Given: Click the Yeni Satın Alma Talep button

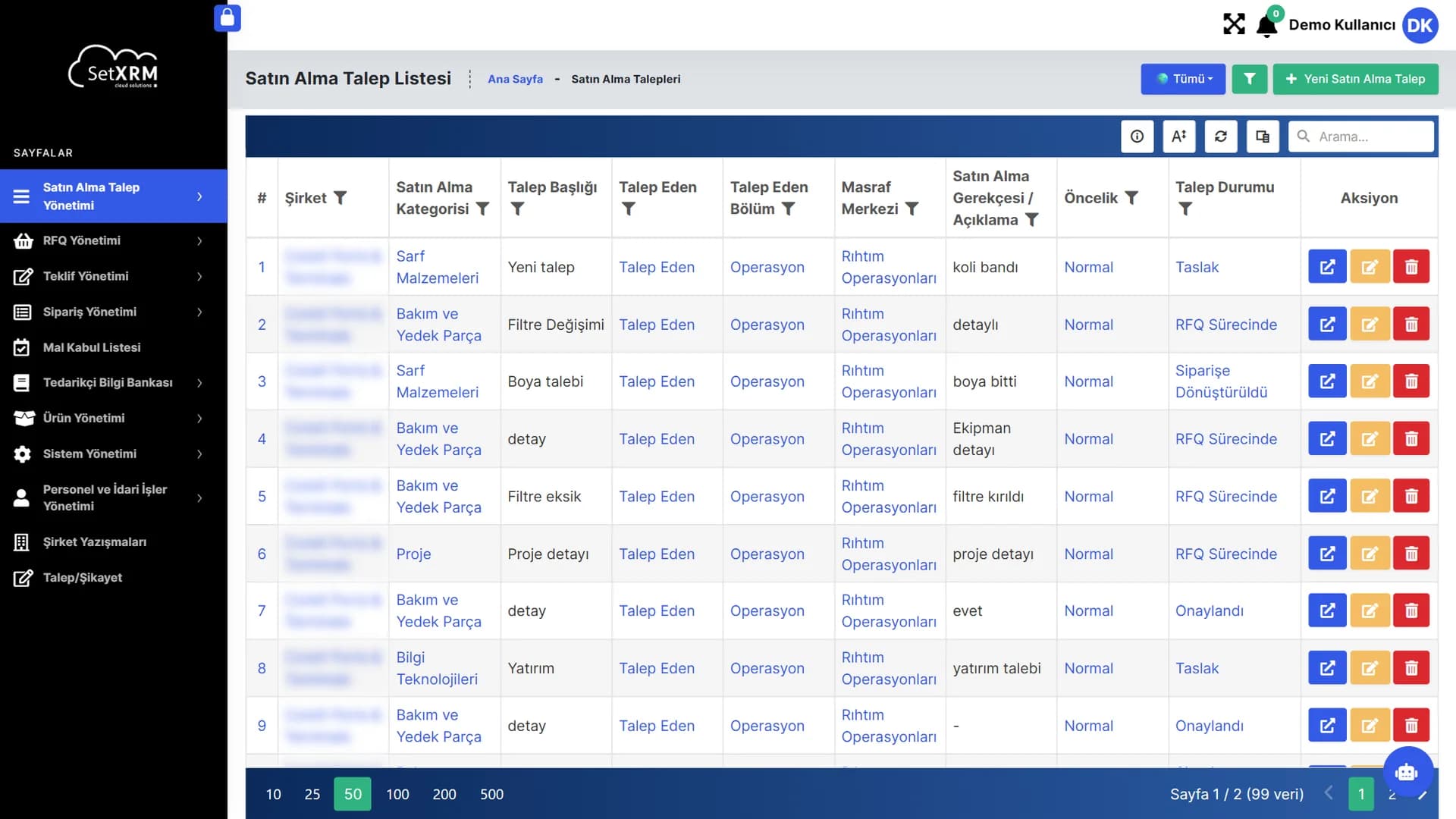Looking at the screenshot, I should click(x=1355, y=79).
